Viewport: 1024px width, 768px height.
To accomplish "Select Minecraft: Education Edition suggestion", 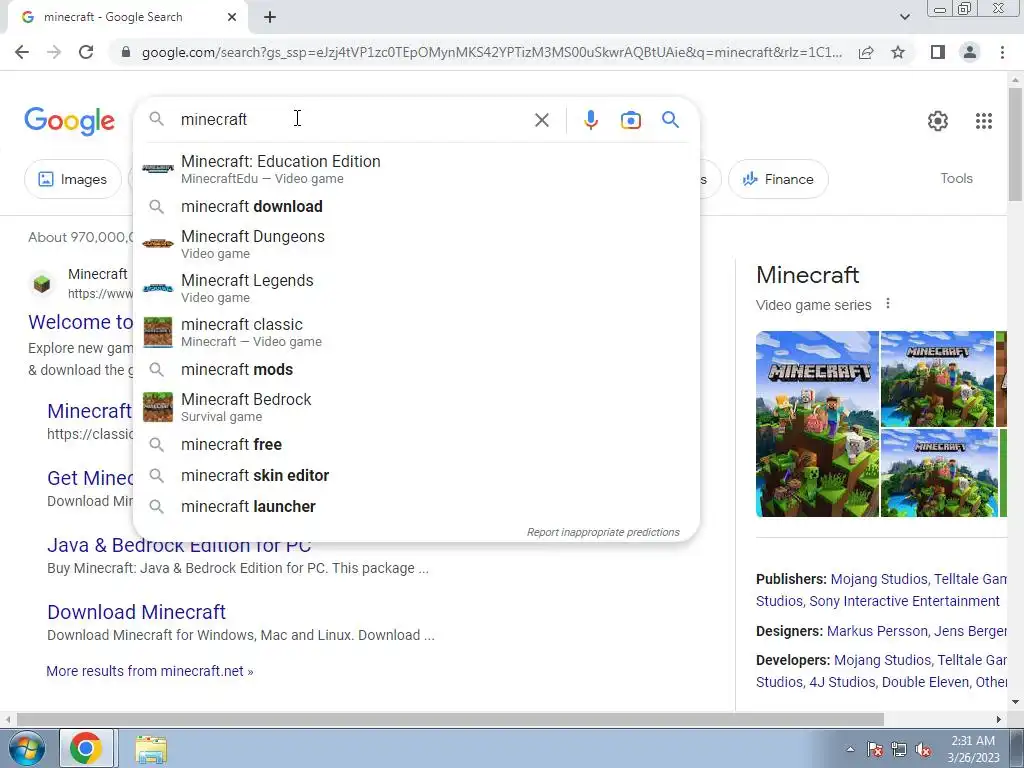I will 416,169.
